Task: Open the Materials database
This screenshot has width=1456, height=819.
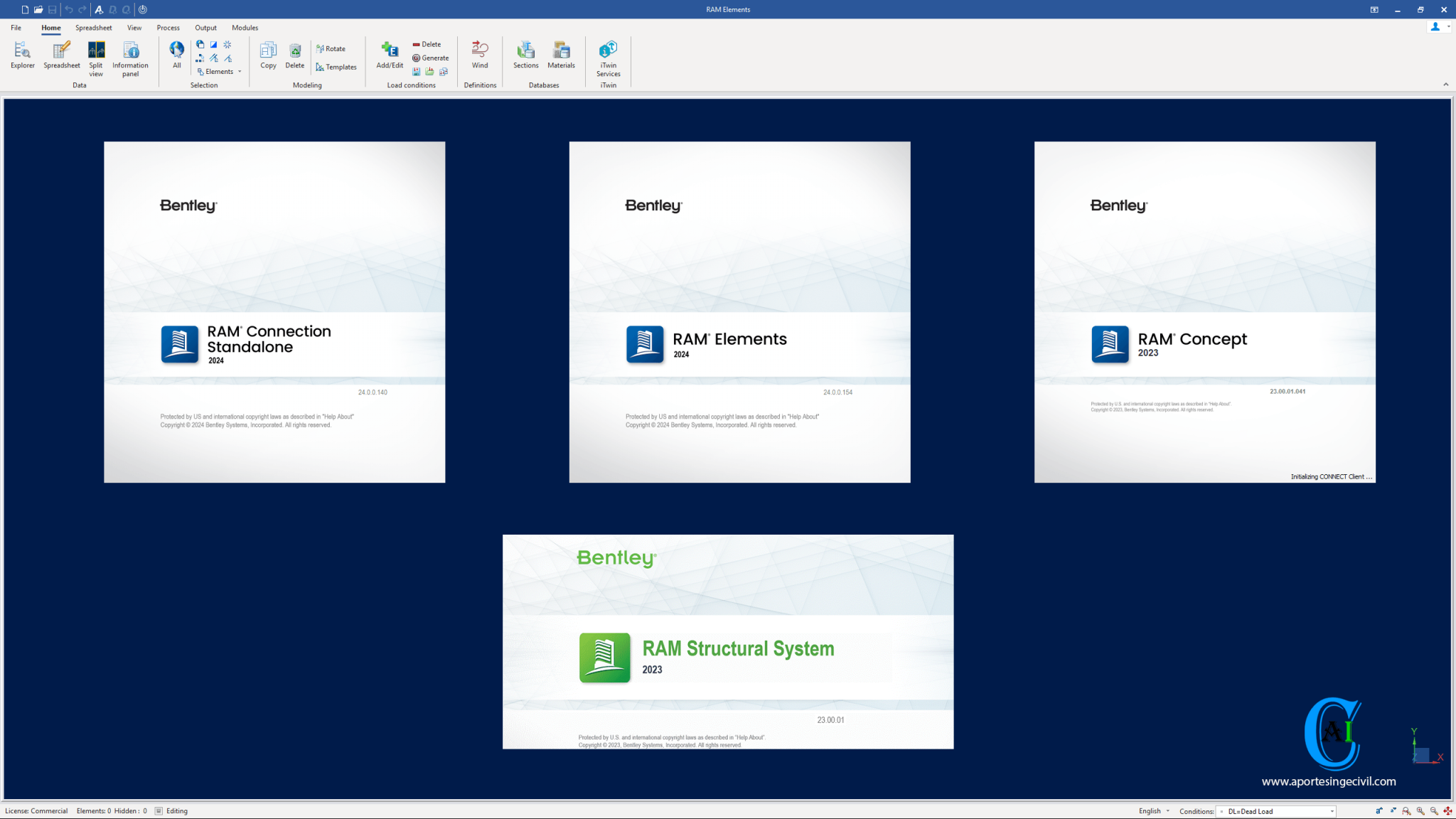Action: 561,55
